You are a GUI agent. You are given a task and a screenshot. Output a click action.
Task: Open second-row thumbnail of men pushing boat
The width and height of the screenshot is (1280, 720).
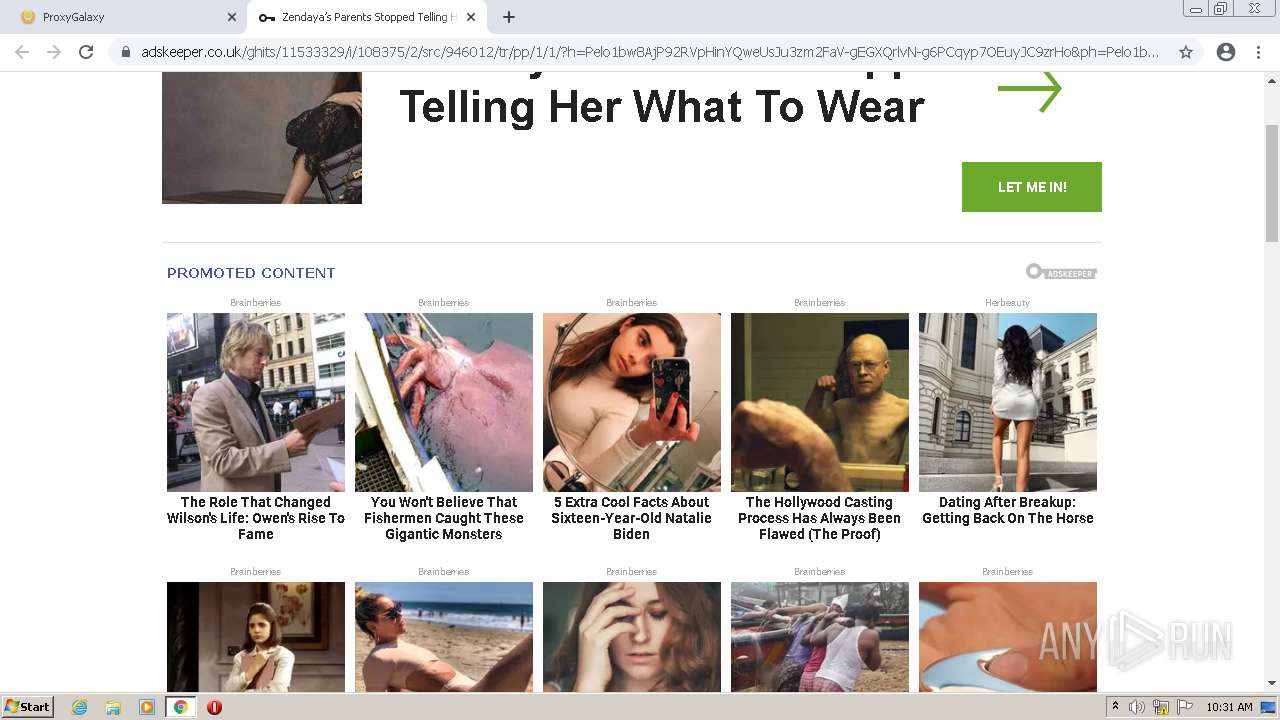click(x=820, y=637)
